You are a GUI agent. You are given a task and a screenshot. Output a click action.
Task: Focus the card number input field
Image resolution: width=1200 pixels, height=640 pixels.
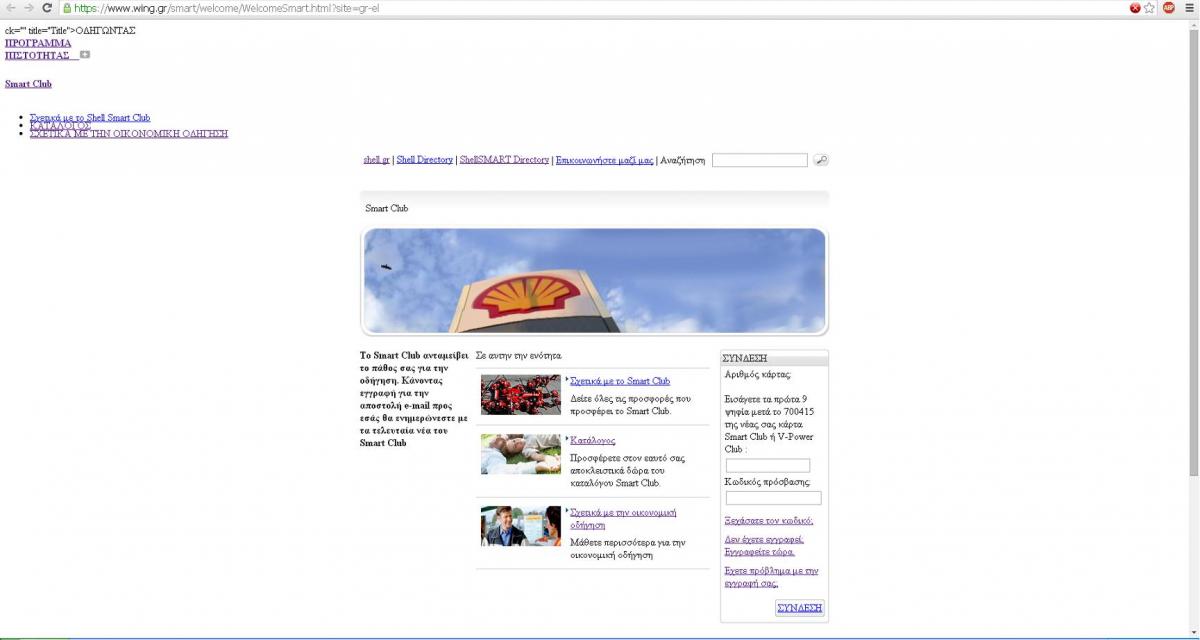(768, 466)
